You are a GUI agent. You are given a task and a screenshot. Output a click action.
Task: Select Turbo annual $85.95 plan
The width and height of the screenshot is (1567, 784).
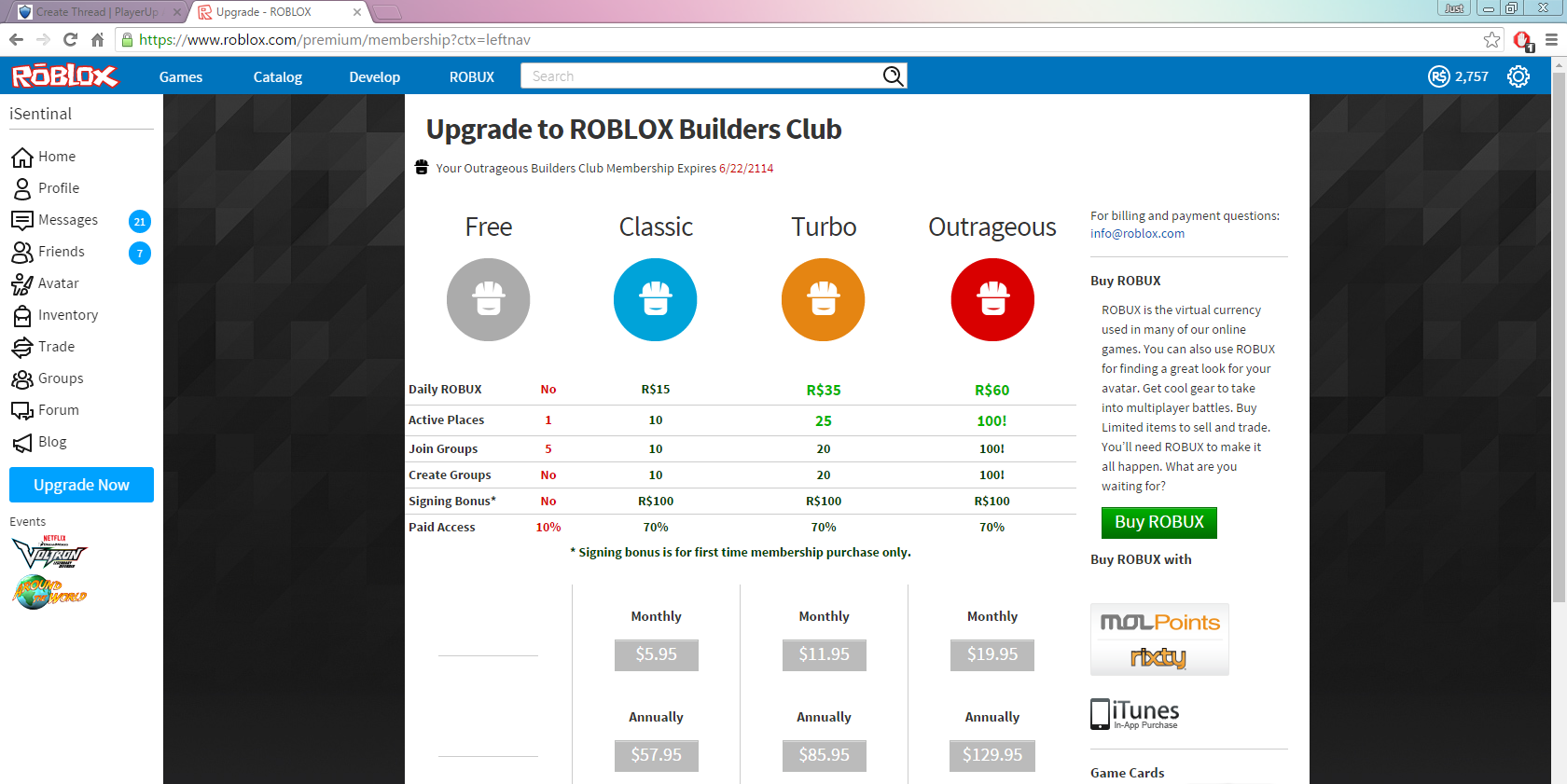pyautogui.click(x=824, y=755)
